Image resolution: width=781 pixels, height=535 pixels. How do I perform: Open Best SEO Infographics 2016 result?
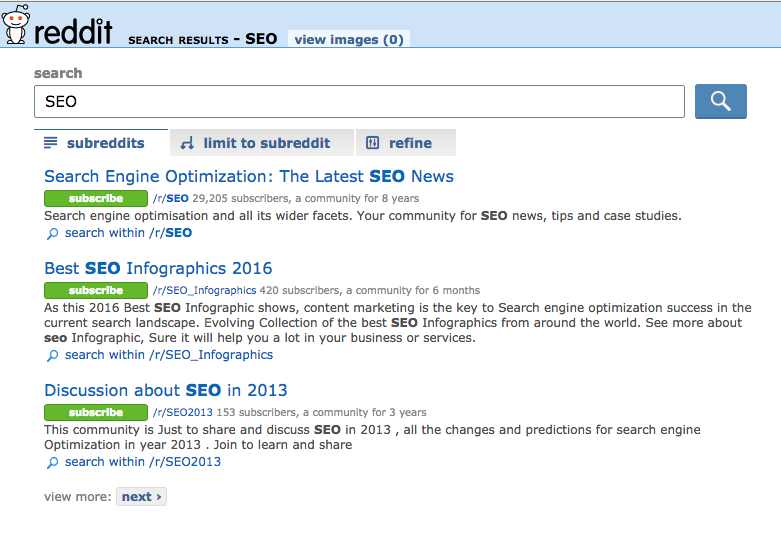coord(158,268)
